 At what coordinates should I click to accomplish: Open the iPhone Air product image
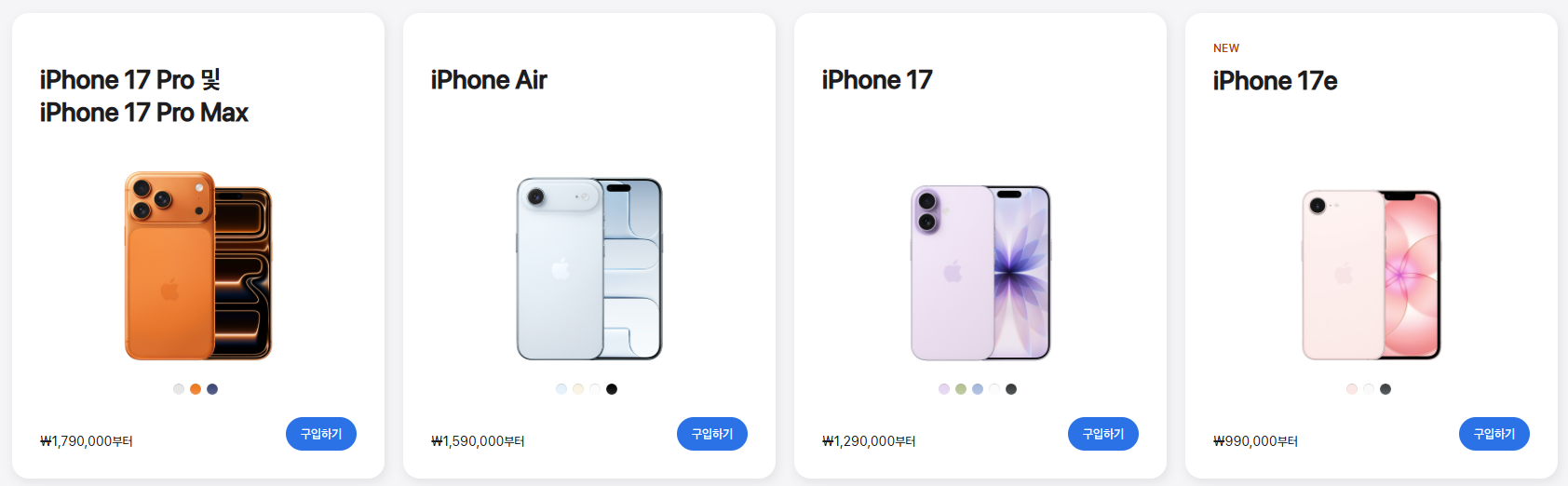tap(589, 268)
